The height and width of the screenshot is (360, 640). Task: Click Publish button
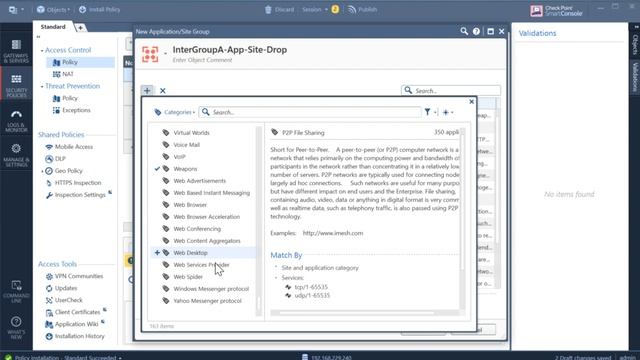point(362,9)
